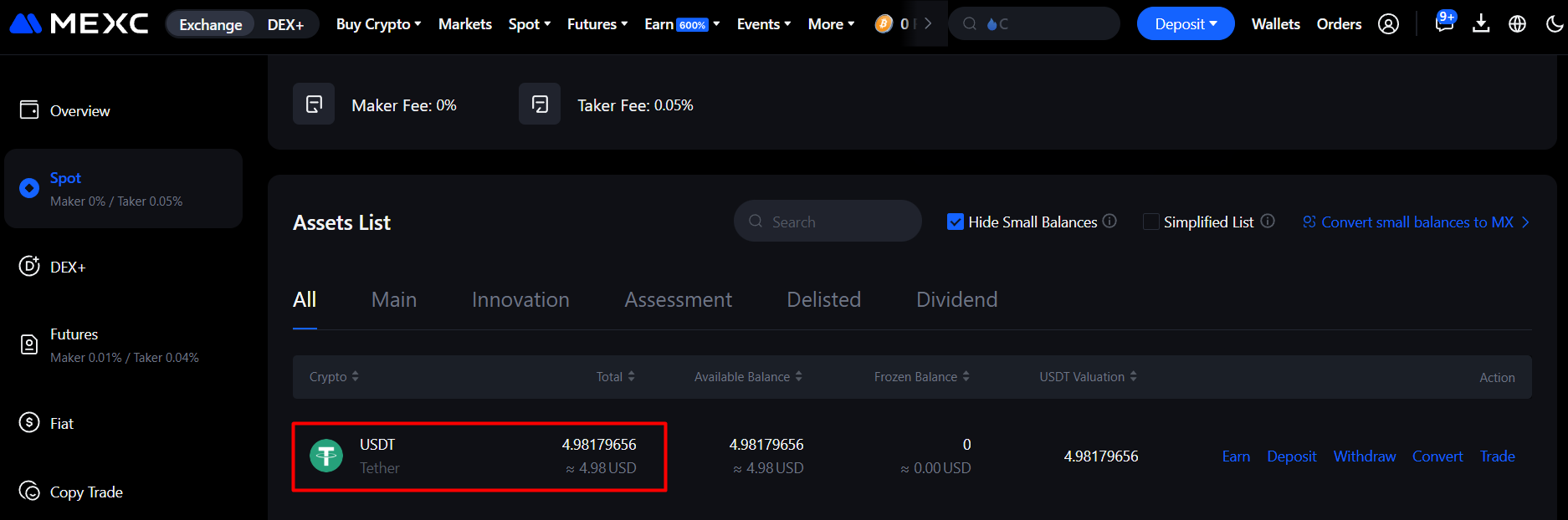Click Trade link in USDT row
Viewport: 1568px width, 520px height.
(1498, 456)
